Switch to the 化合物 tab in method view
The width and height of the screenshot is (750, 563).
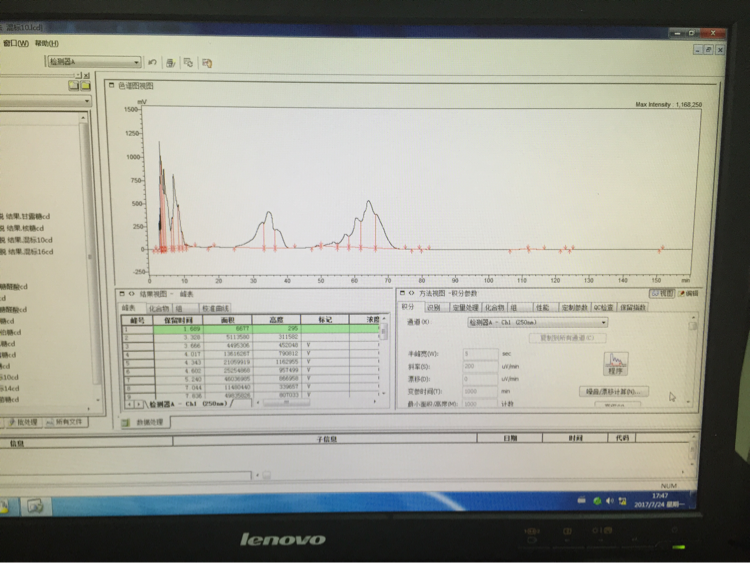coord(495,308)
